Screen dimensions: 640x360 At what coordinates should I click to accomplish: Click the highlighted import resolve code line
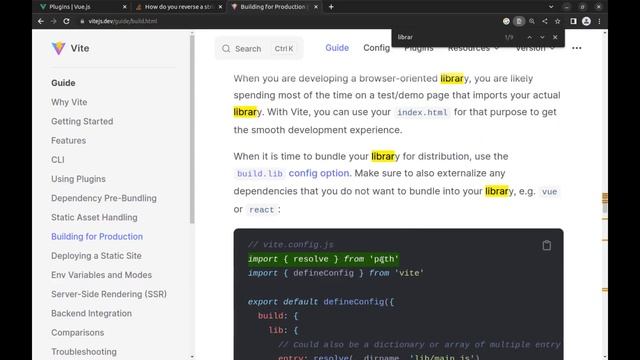323,259
